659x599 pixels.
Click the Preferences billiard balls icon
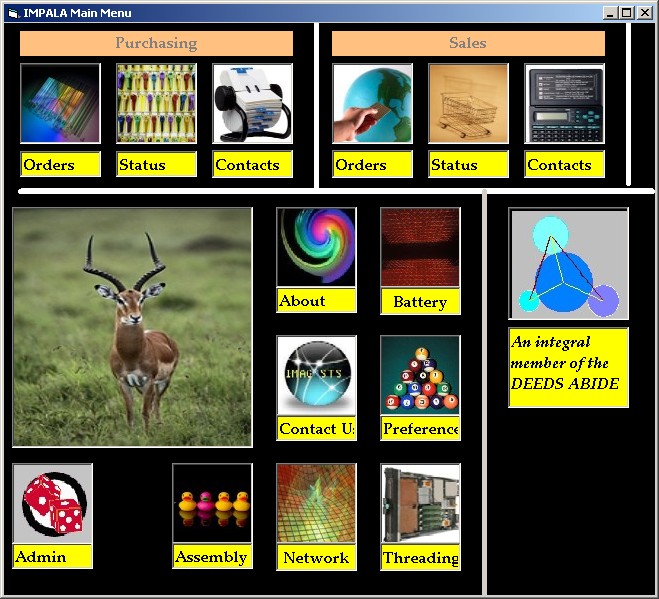pos(420,375)
